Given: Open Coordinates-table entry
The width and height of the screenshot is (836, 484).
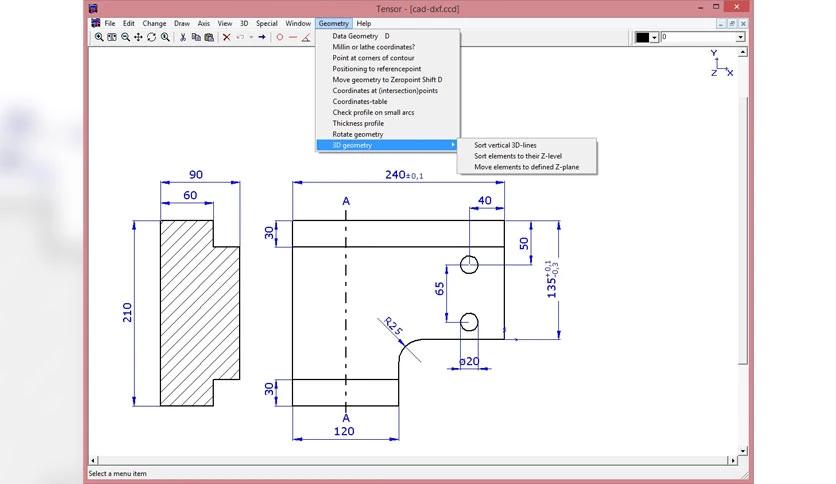Looking at the screenshot, I should coord(388,102).
